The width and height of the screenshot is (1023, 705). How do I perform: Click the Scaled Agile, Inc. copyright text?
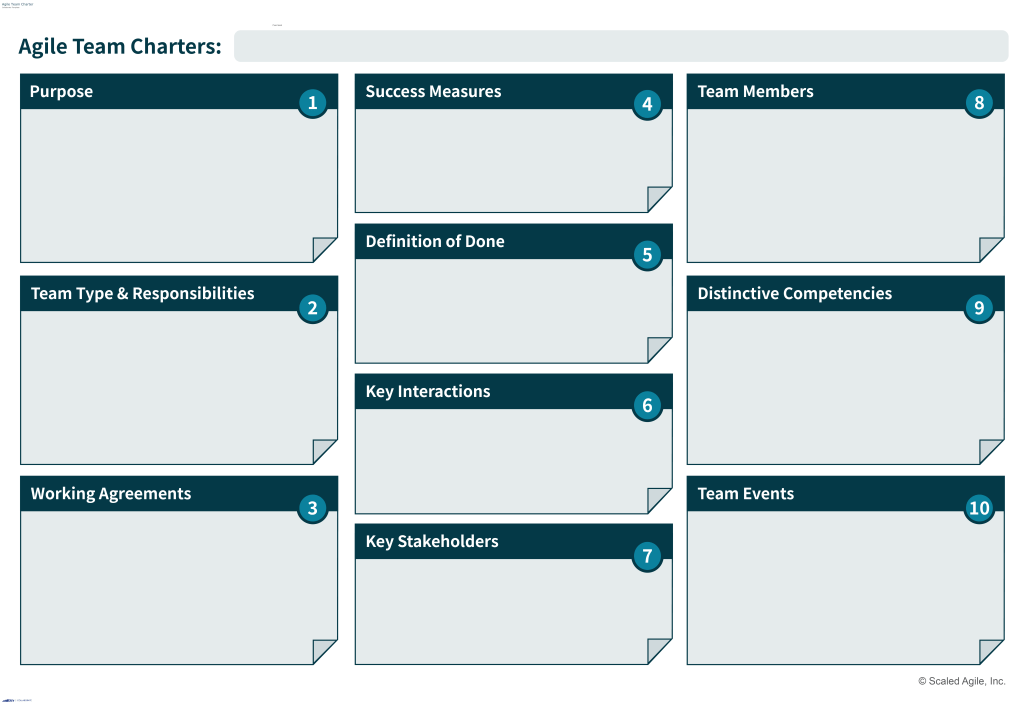pyautogui.click(x=961, y=681)
